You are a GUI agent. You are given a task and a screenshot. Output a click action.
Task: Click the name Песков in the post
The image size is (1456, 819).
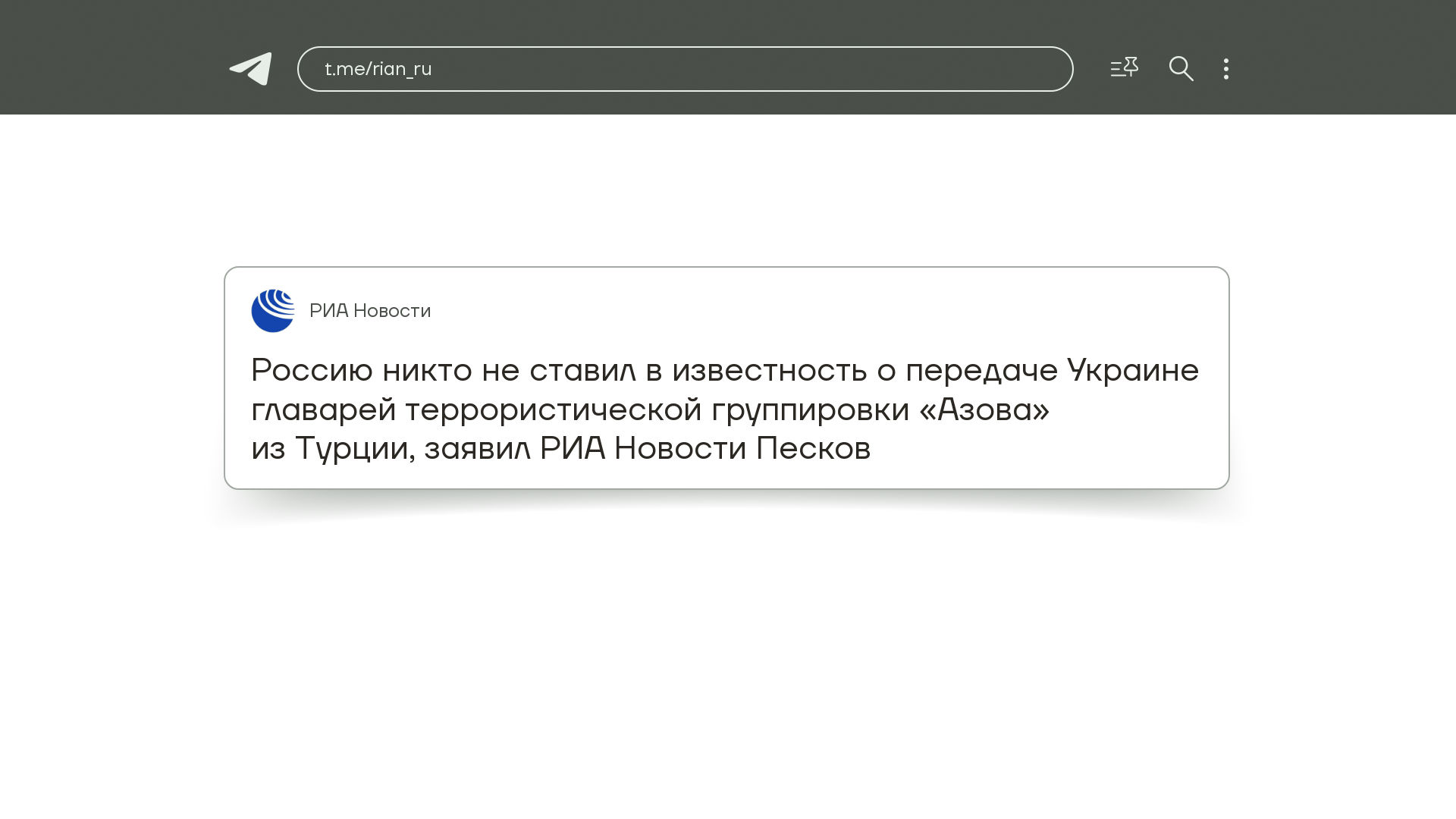(813, 448)
